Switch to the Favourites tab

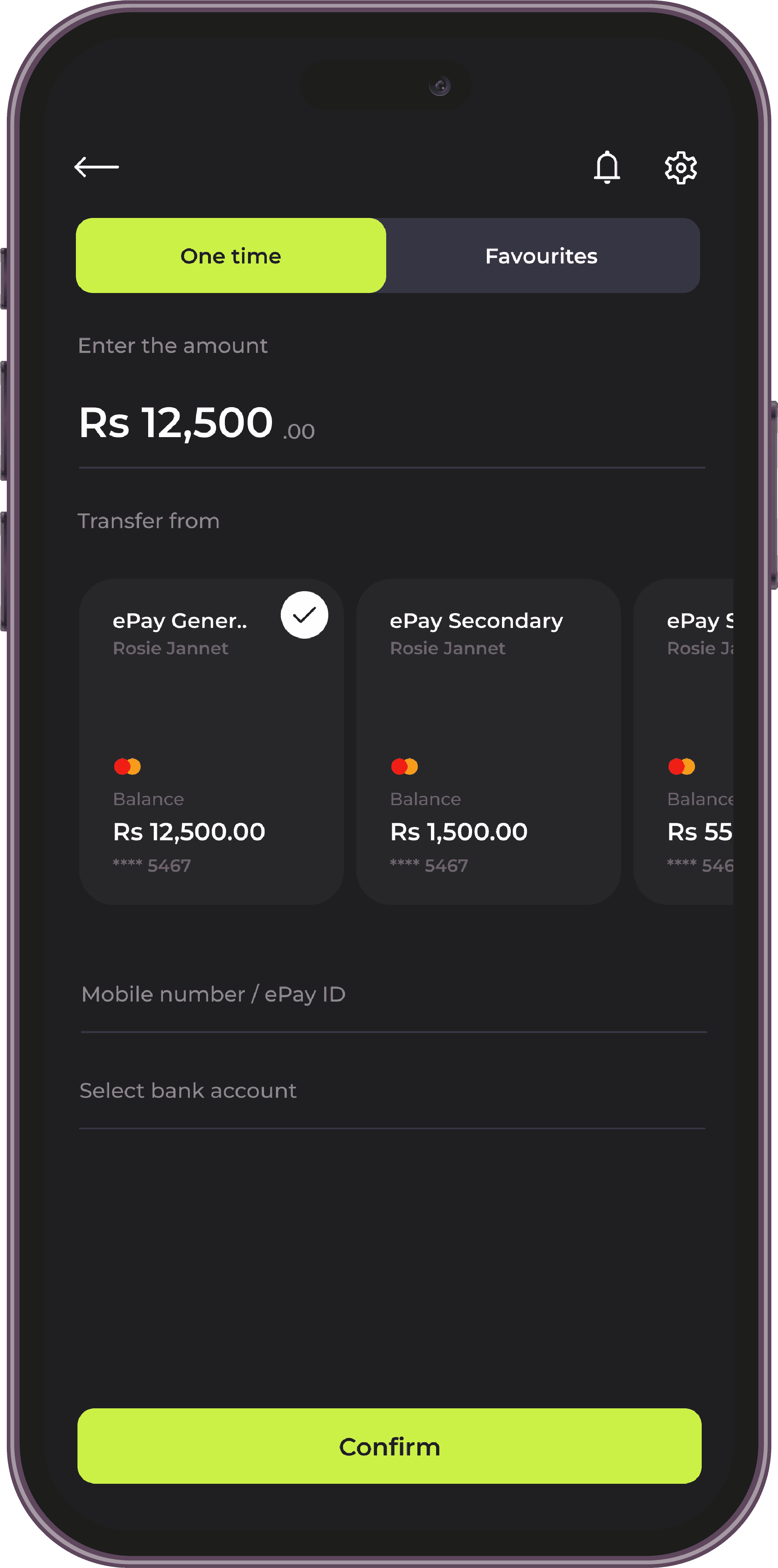542,255
